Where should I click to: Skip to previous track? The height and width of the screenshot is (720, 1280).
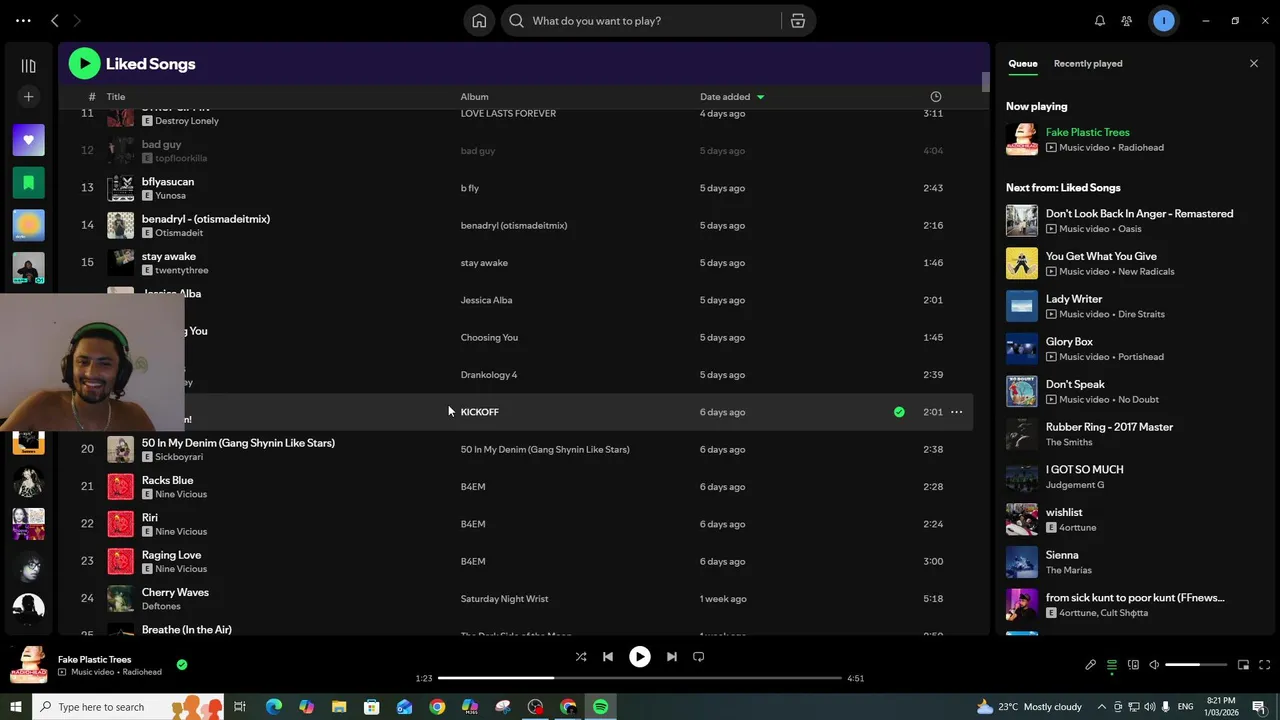[608, 657]
